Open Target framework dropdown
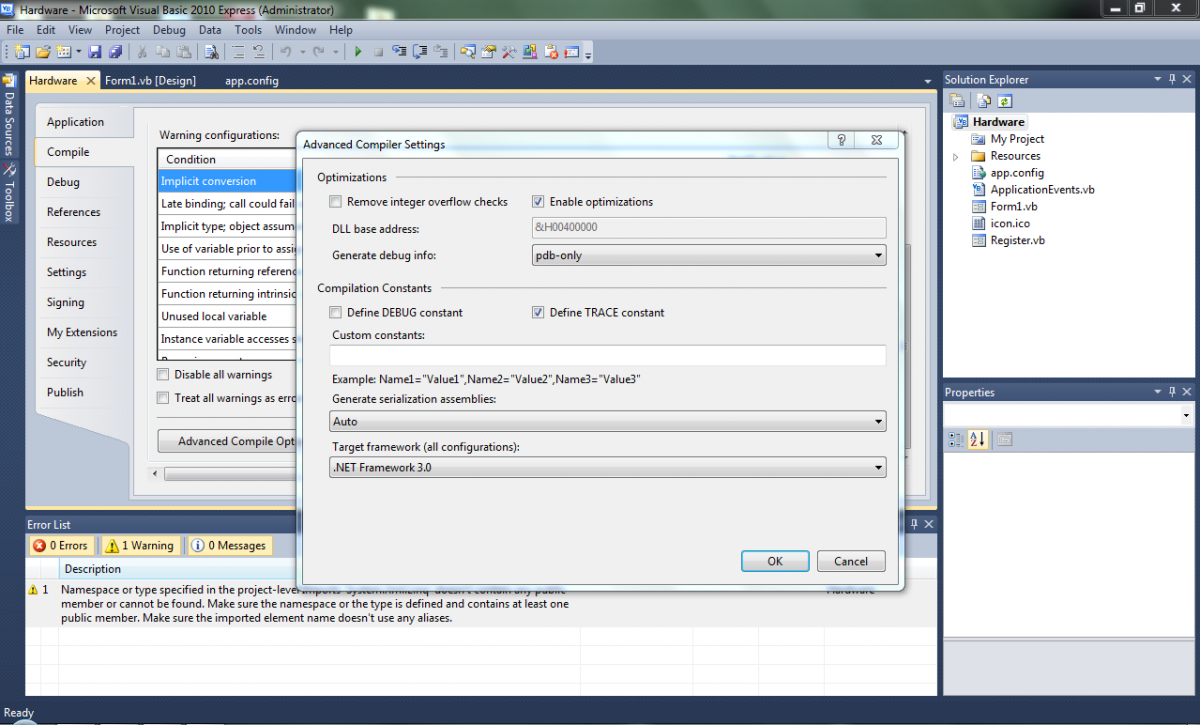 point(608,467)
